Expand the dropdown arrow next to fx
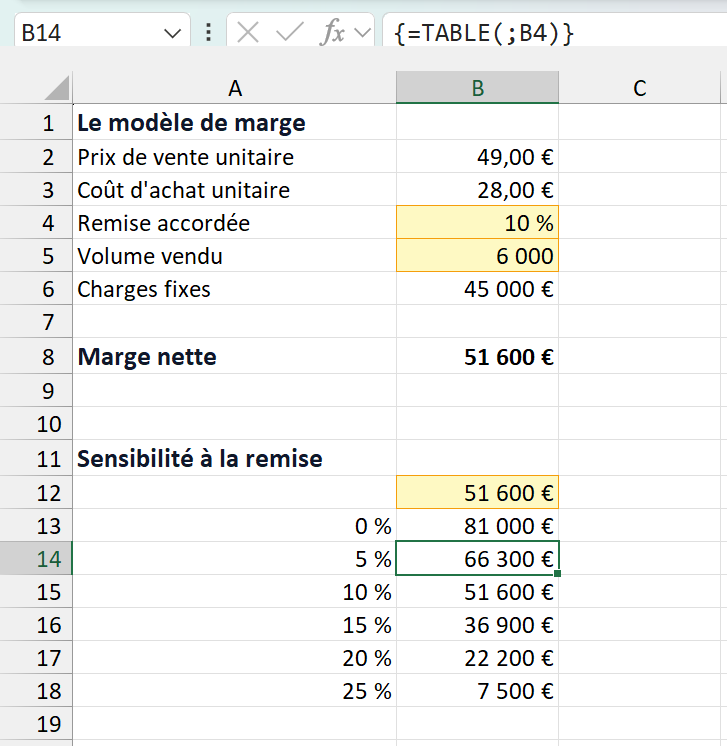The image size is (727, 746). tap(363, 33)
